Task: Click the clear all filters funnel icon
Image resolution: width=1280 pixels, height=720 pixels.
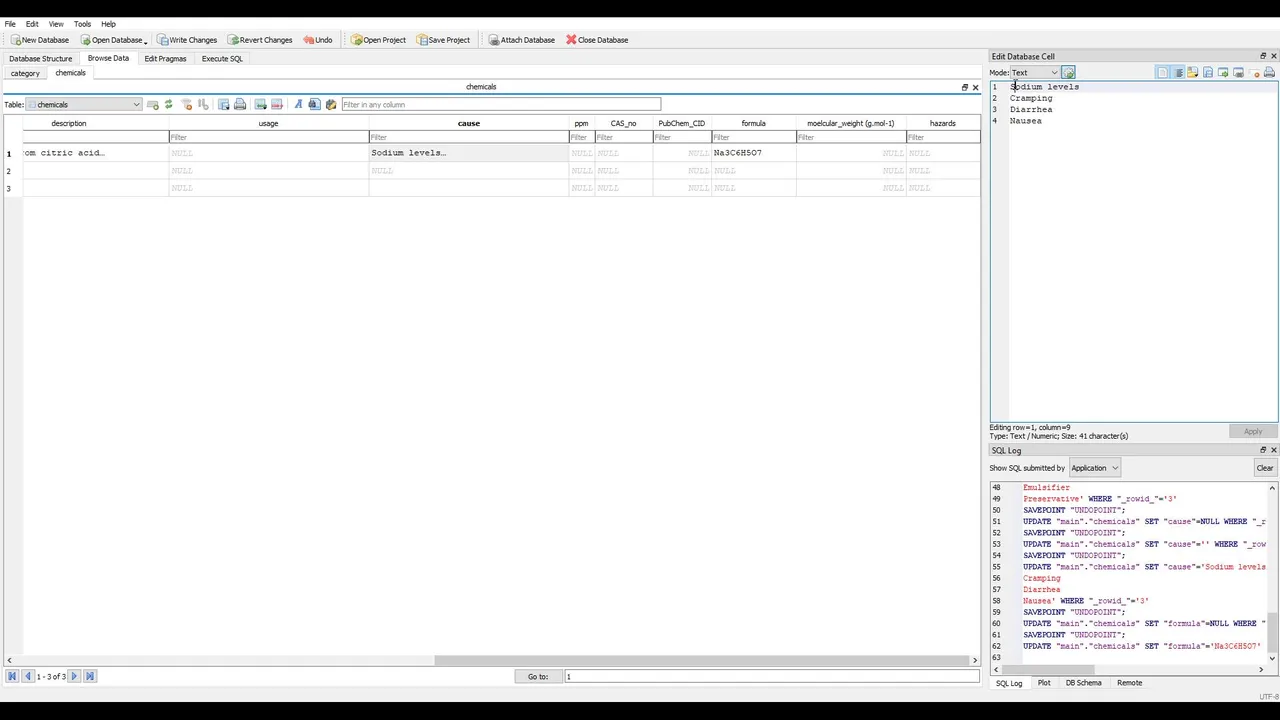Action: click(186, 105)
